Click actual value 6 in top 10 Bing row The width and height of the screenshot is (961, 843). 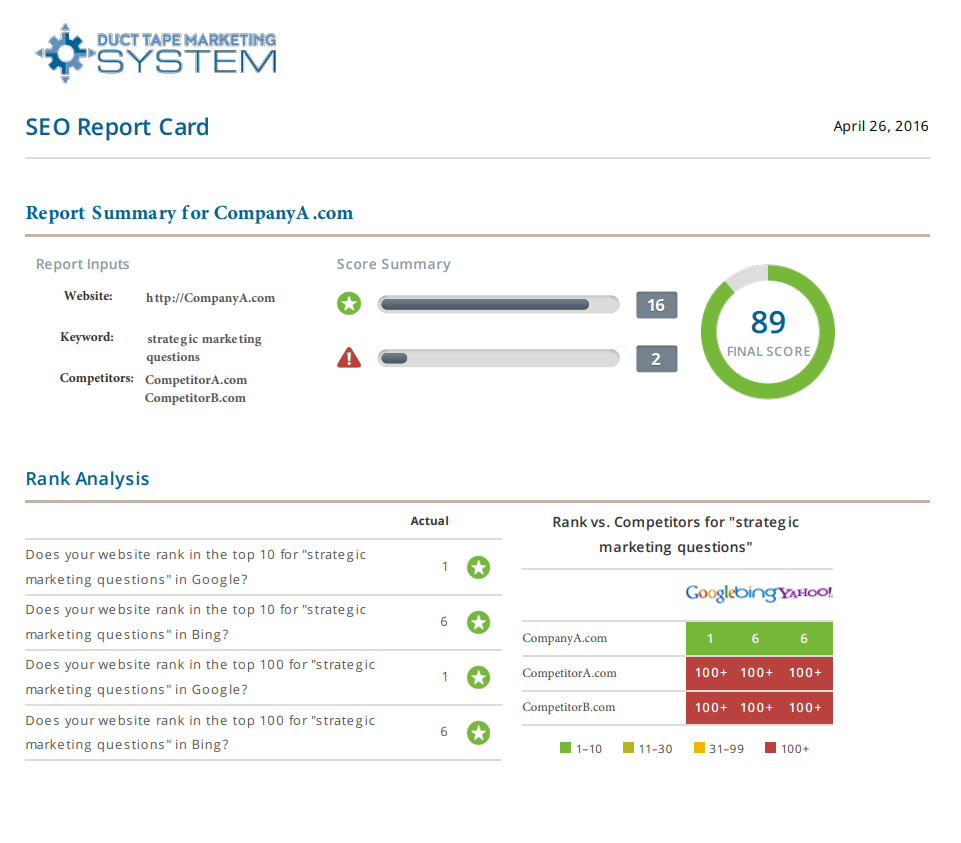coord(444,622)
